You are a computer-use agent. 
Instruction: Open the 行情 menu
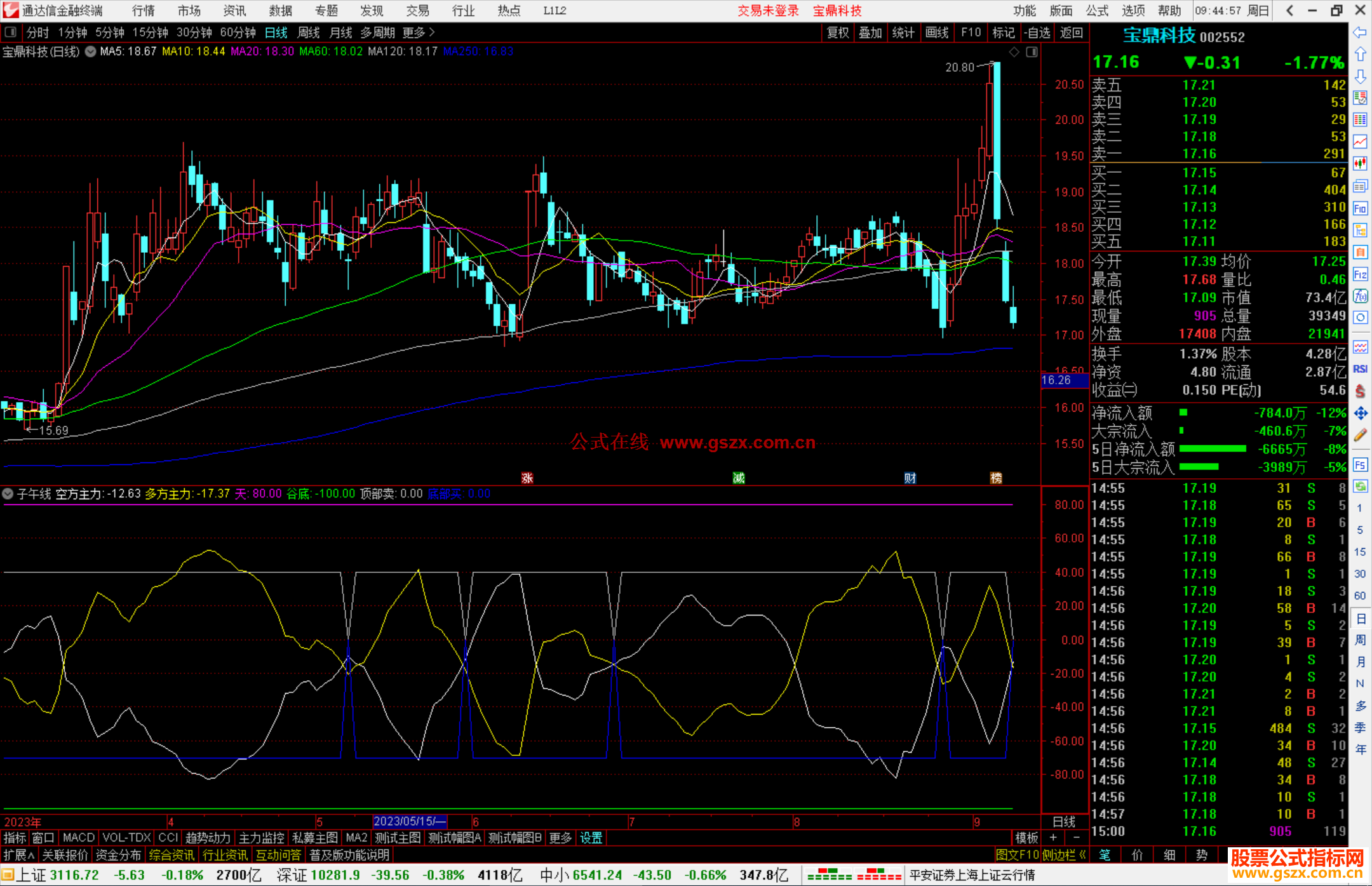click(144, 11)
